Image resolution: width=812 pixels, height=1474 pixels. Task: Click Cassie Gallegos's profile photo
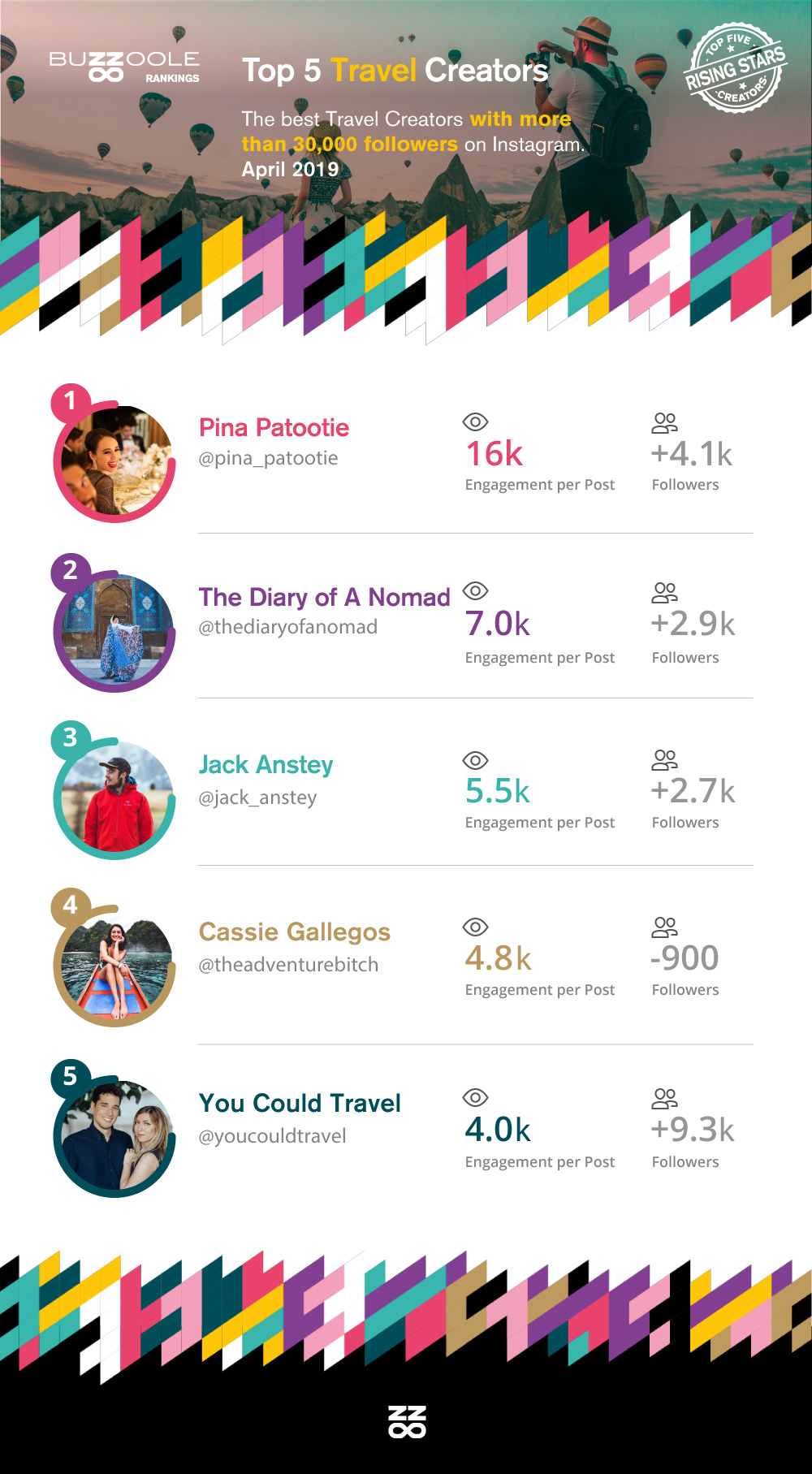click(x=116, y=968)
